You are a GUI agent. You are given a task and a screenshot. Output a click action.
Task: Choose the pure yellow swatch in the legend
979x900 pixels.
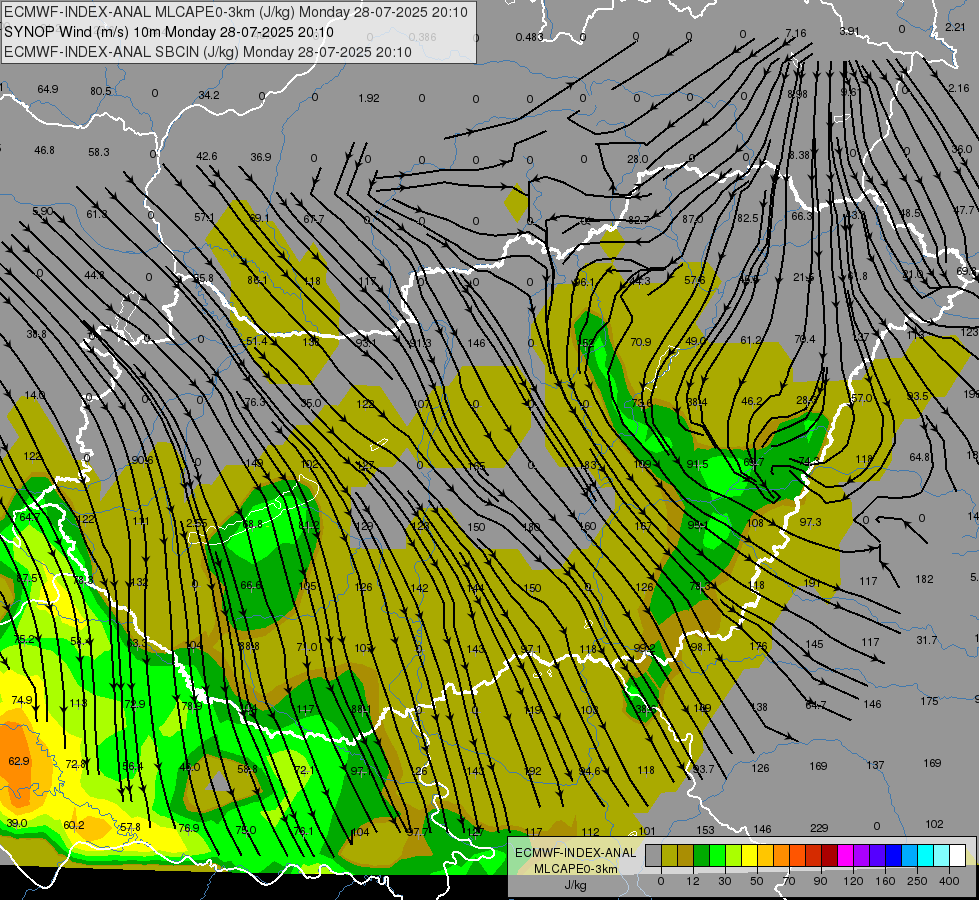click(750, 855)
